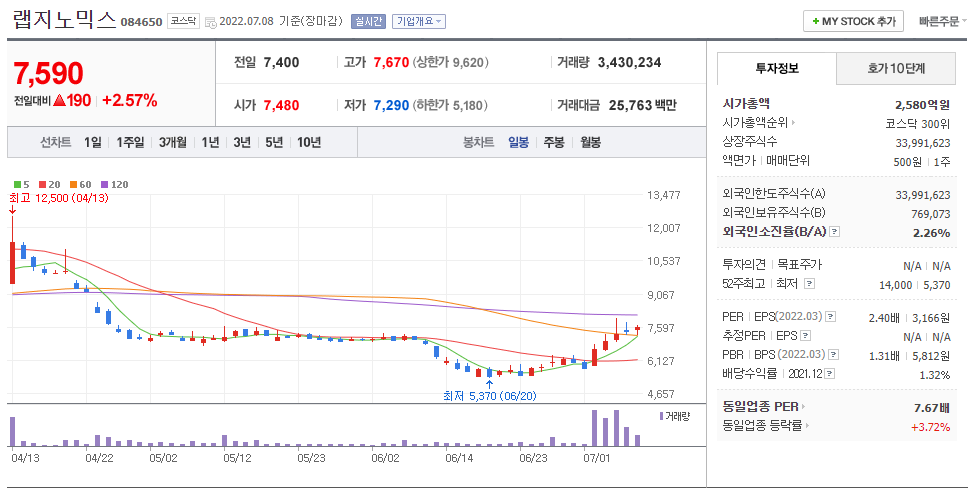Click the 거래량 value 3,430,234
This screenshot has height=488, width=978.
629,62
